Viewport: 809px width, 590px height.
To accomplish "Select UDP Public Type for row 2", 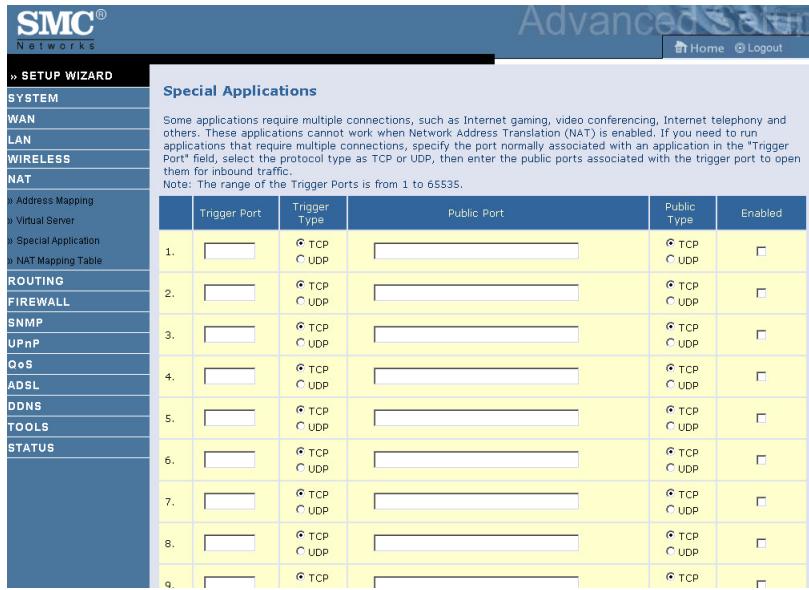I will pos(670,301).
